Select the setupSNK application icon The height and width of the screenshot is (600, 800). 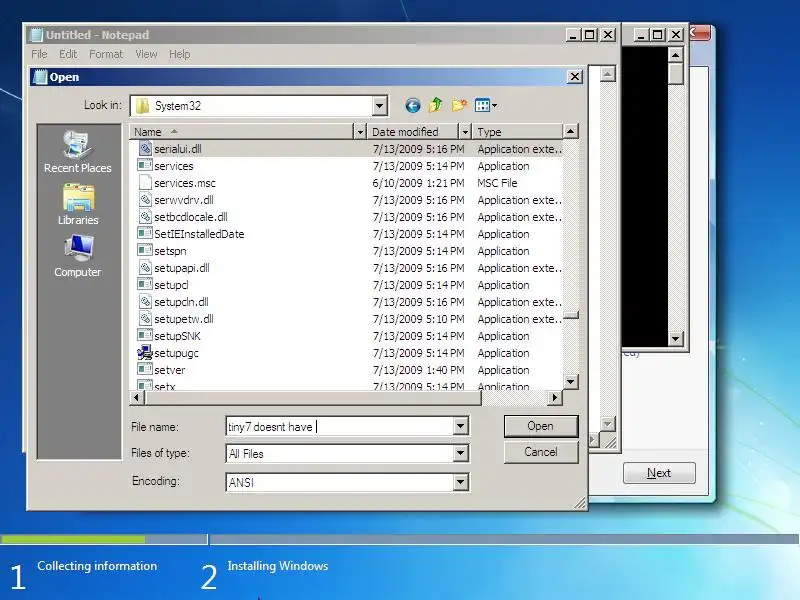coord(145,335)
